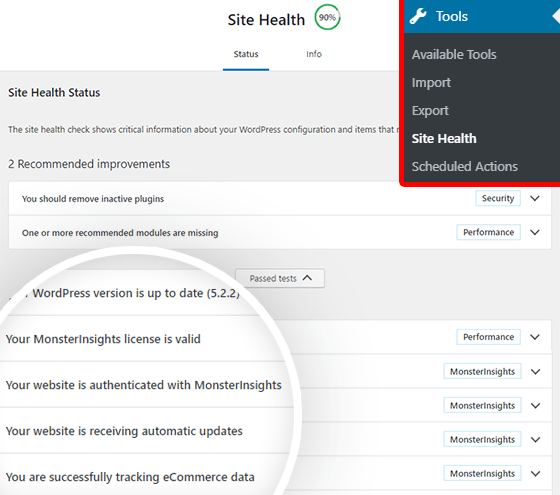Expand MonsterInsights license row chevron
The image size is (560, 495).
pyautogui.click(x=535, y=371)
